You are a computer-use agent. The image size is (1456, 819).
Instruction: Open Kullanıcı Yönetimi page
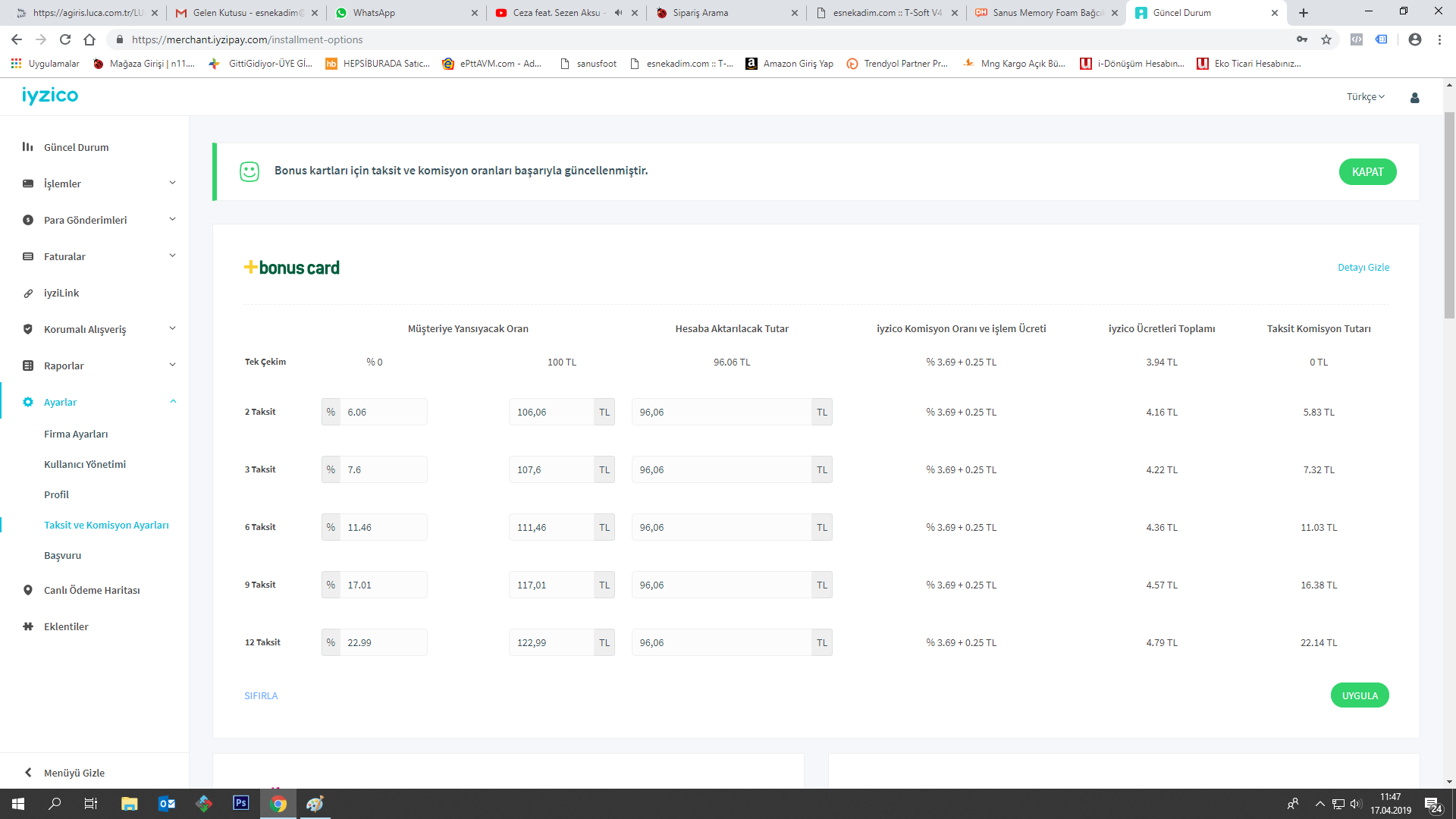[x=85, y=465]
